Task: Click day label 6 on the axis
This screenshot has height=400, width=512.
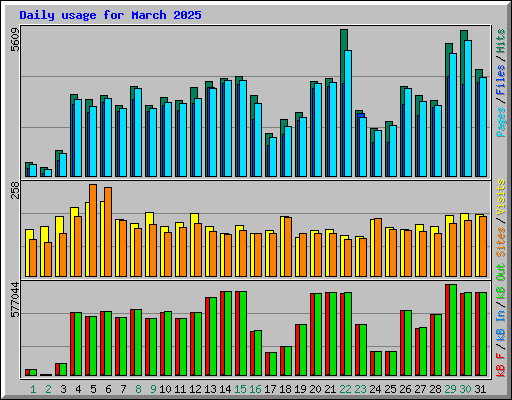Action: [108, 389]
